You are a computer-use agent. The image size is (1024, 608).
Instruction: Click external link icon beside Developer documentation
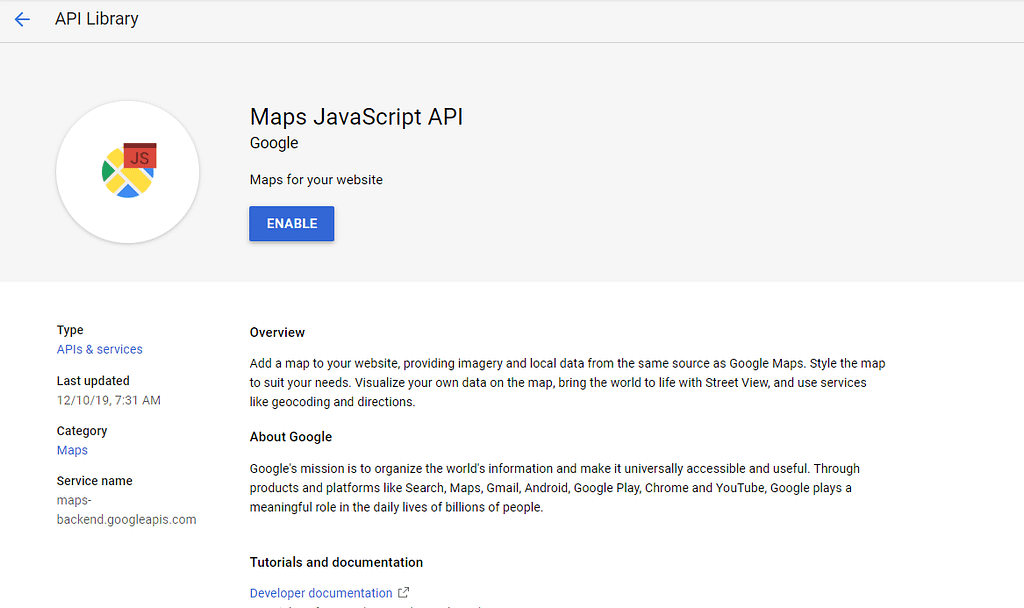(x=403, y=593)
